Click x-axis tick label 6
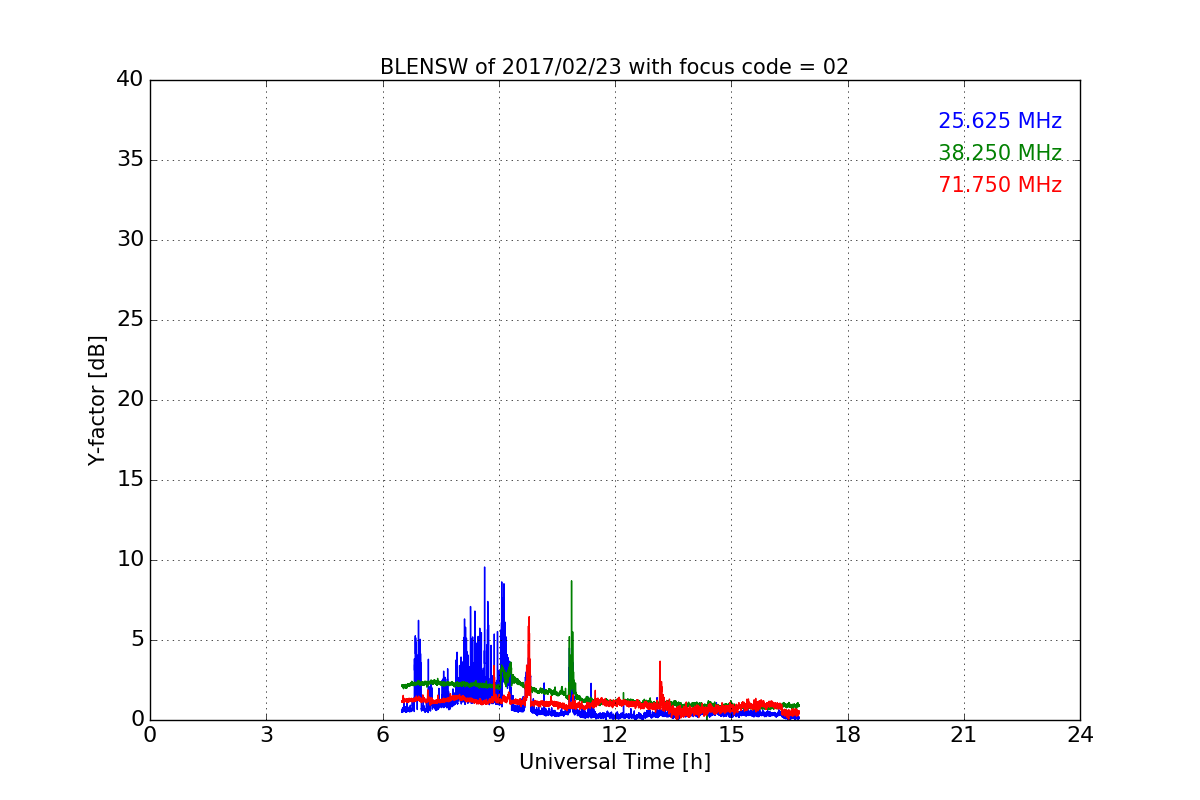1200x800 pixels. [x=383, y=735]
